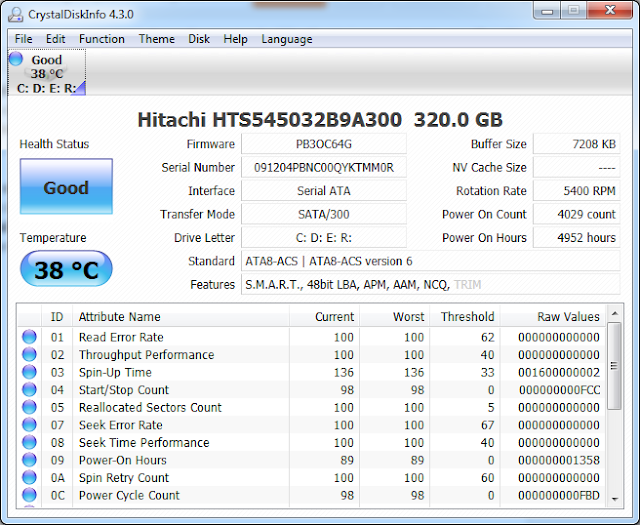Click the Rotation Rate field 5400 RPM
640x525 pixels.
576,191
